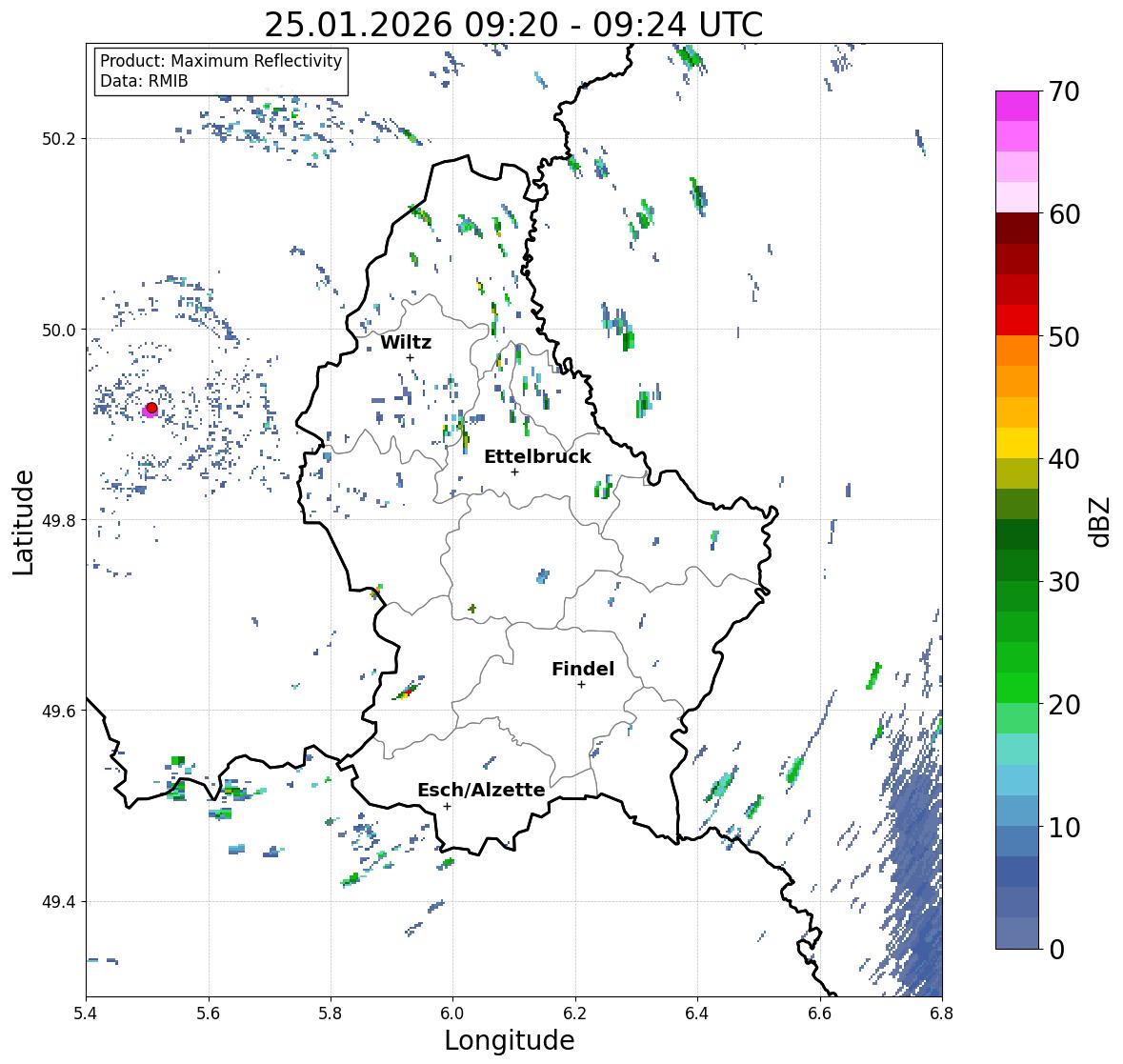The image size is (1123, 1064).
Task: Click the 60 value on the colorbar
Action: (x=1064, y=214)
